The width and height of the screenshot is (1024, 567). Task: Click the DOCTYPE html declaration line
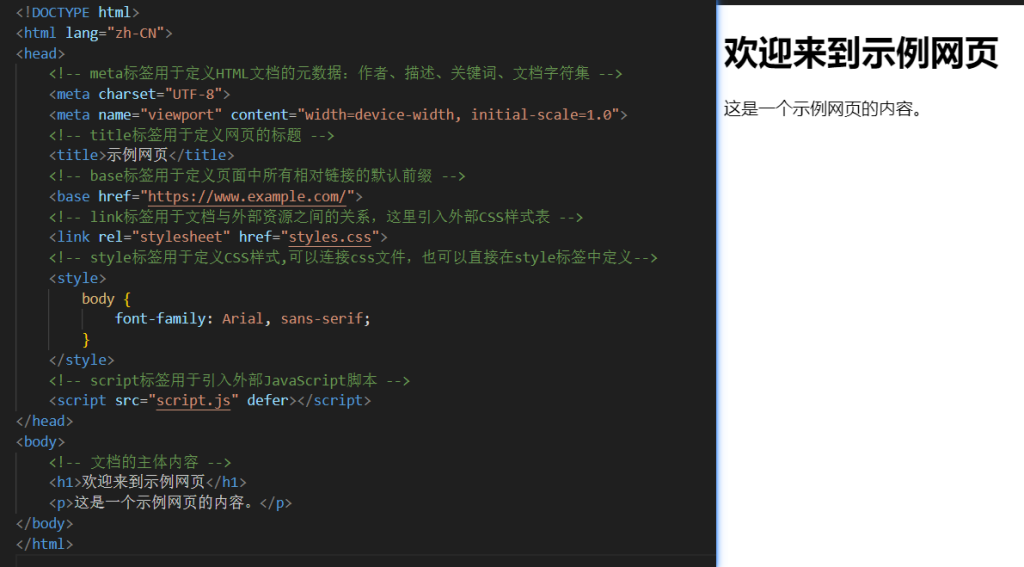[78, 12]
